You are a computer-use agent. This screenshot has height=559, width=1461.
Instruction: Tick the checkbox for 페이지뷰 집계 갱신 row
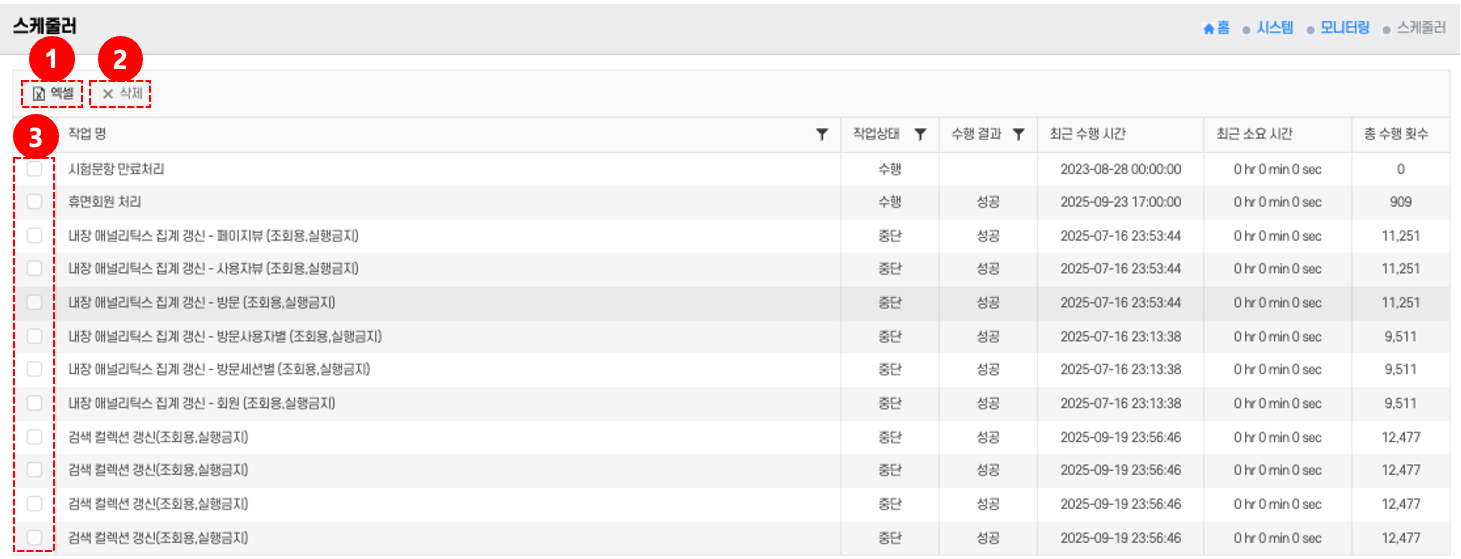[x=34, y=236]
